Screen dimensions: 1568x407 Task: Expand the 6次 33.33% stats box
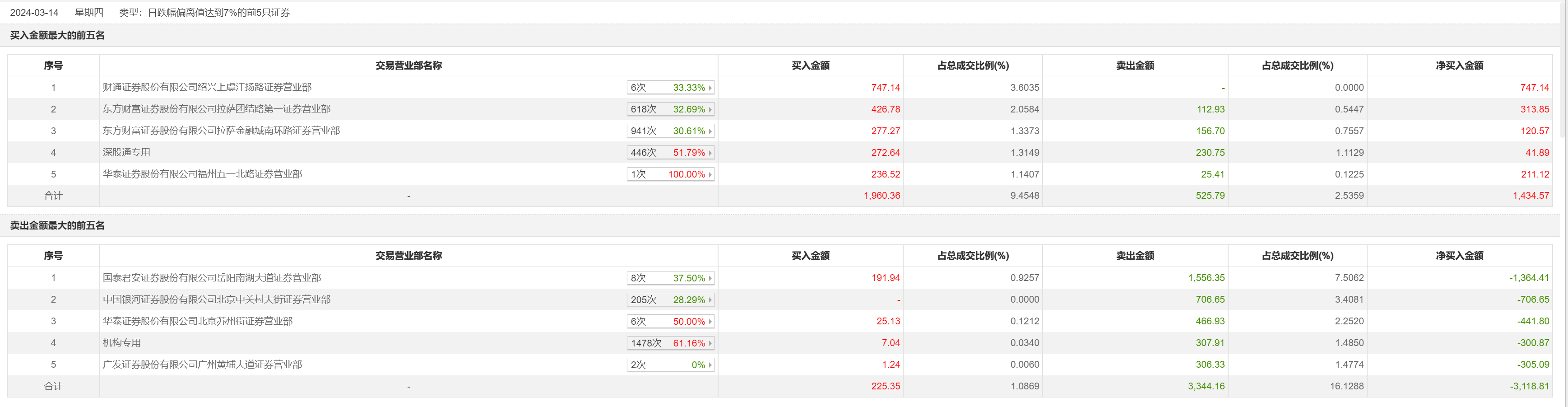coord(670,88)
